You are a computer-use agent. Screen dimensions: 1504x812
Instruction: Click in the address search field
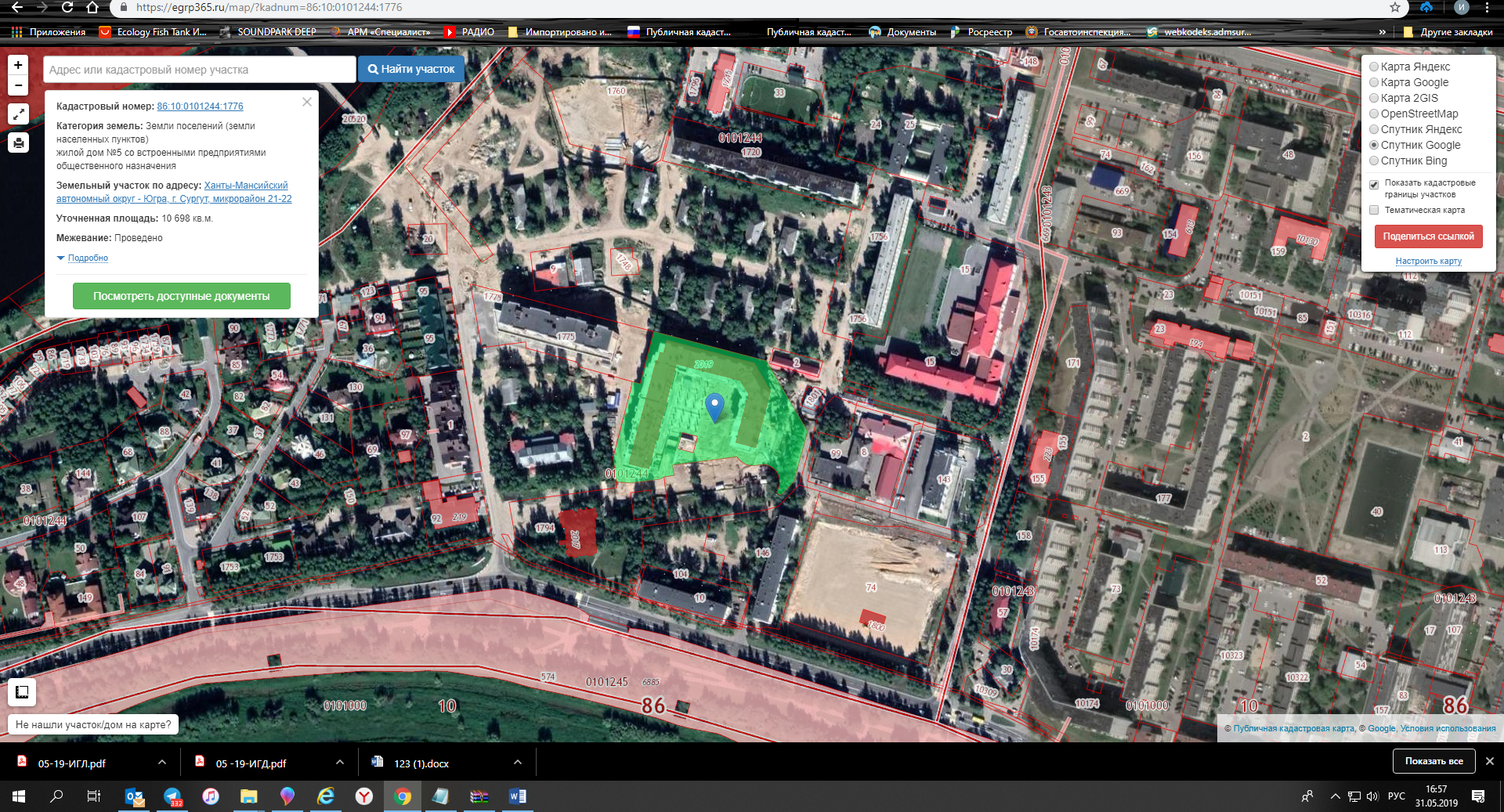tap(199, 70)
